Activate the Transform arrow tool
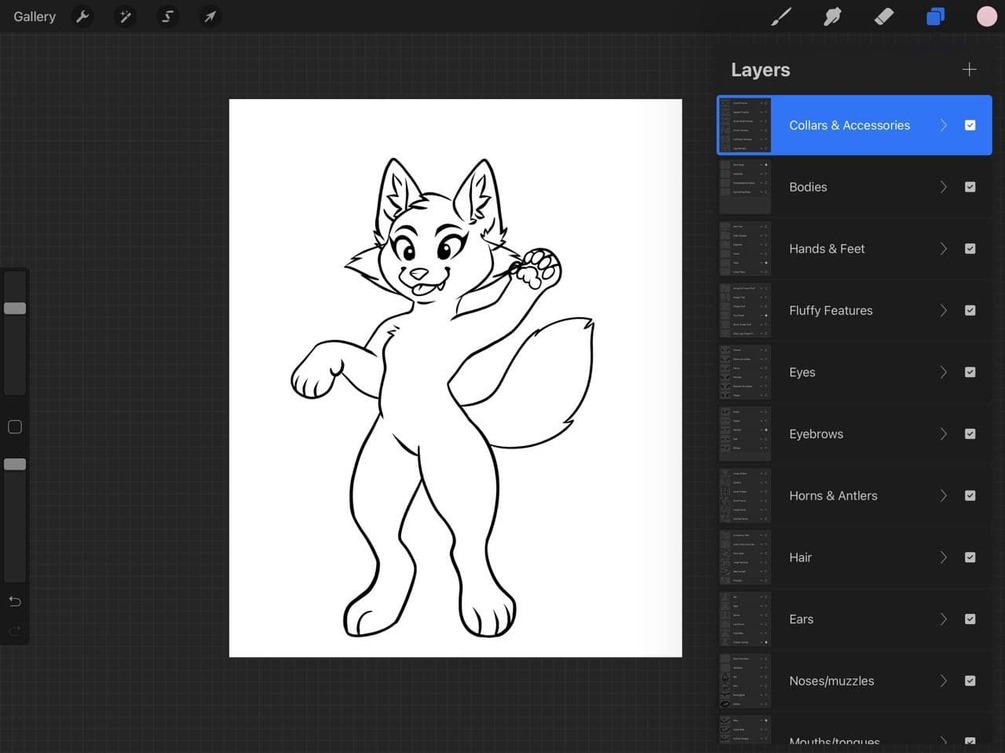Viewport: 1005px width, 753px height. 210,17
